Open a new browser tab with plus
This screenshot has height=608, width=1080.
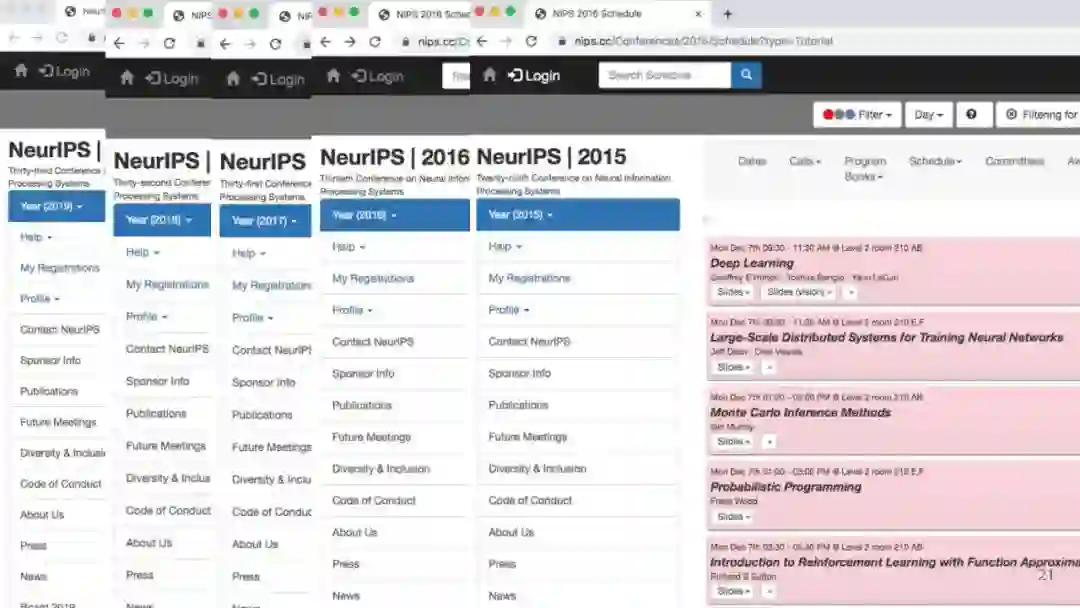click(x=727, y=13)
